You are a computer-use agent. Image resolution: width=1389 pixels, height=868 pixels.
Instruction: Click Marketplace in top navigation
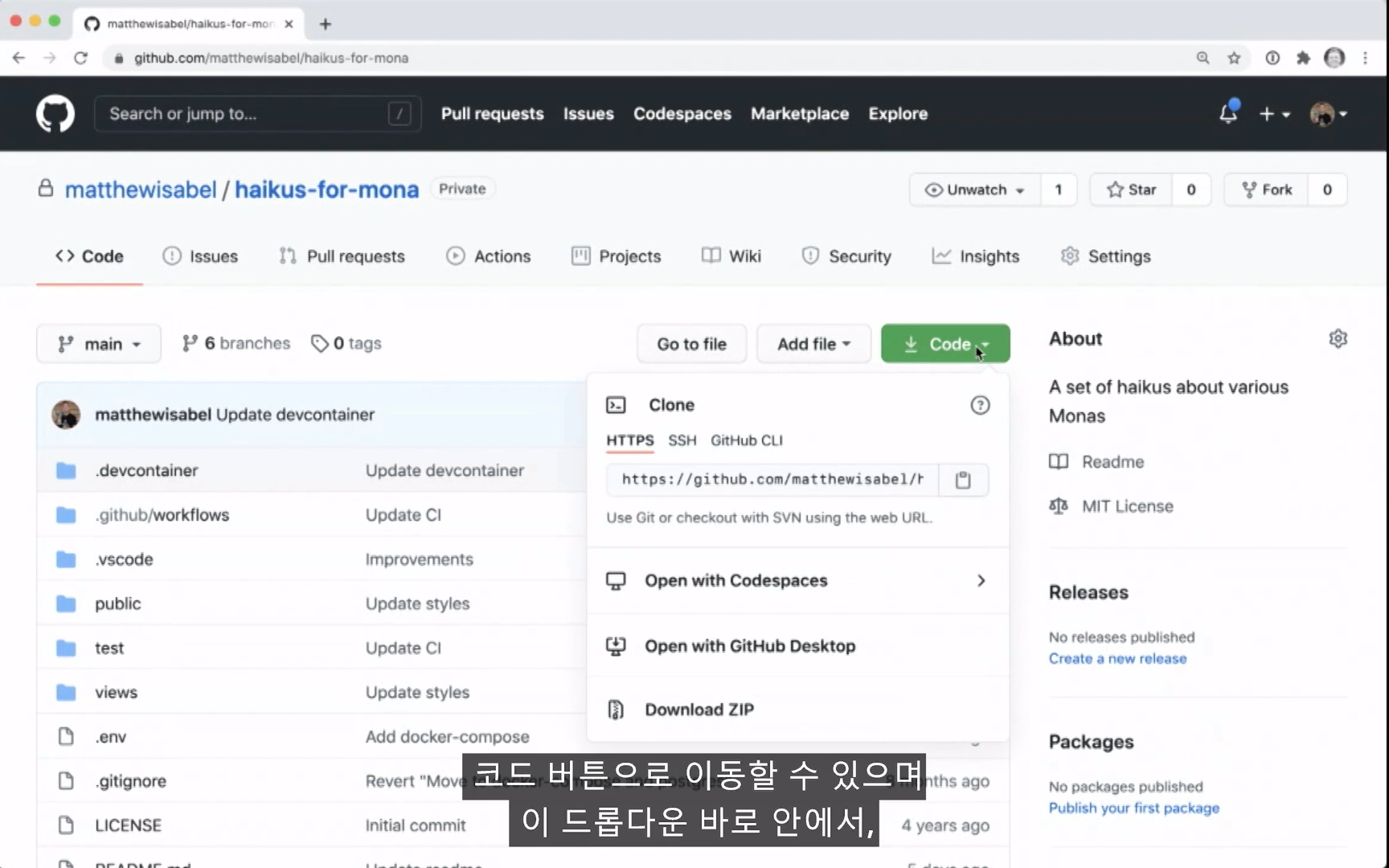800,114
